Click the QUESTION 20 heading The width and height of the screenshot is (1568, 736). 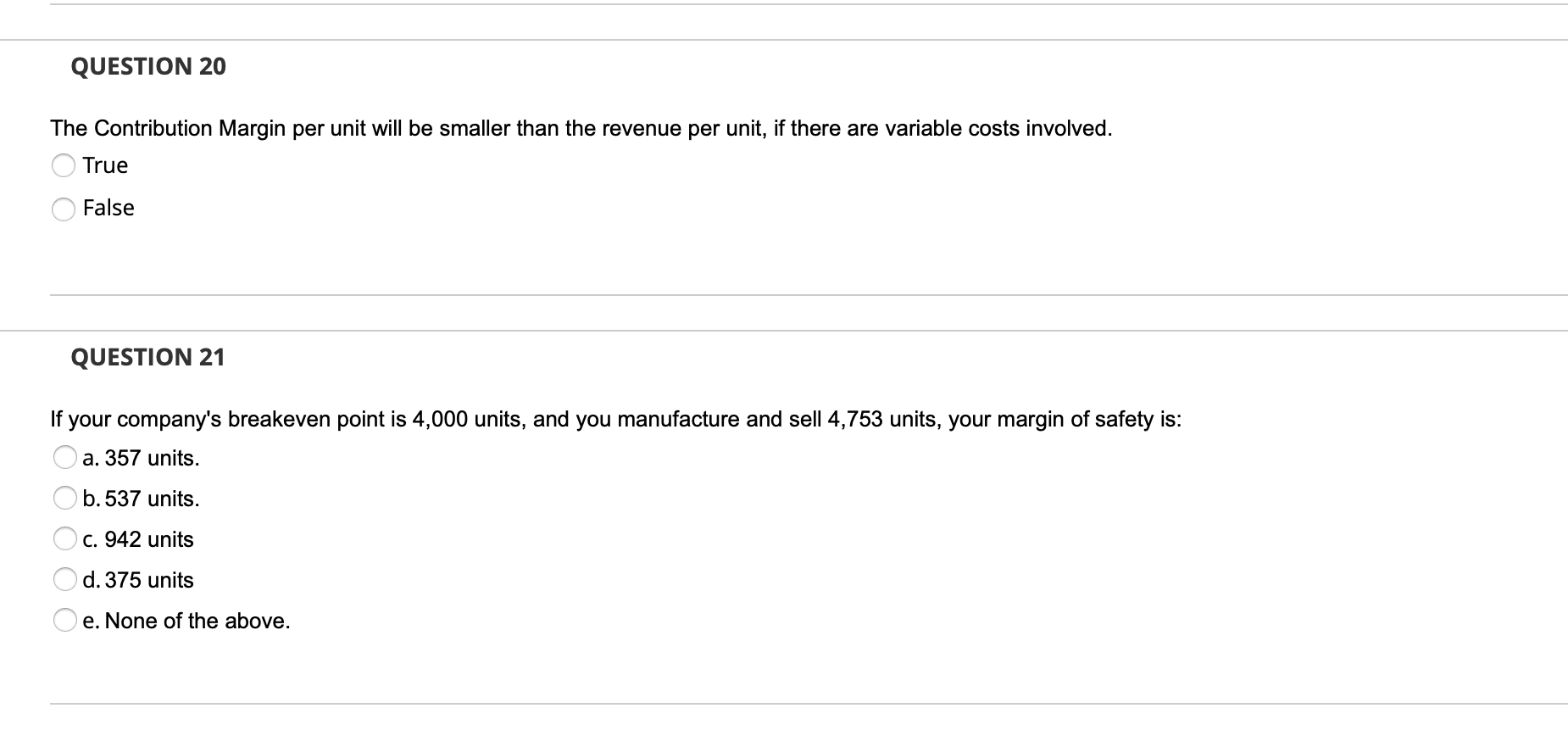pyautogui.click(x=147, y=66)
